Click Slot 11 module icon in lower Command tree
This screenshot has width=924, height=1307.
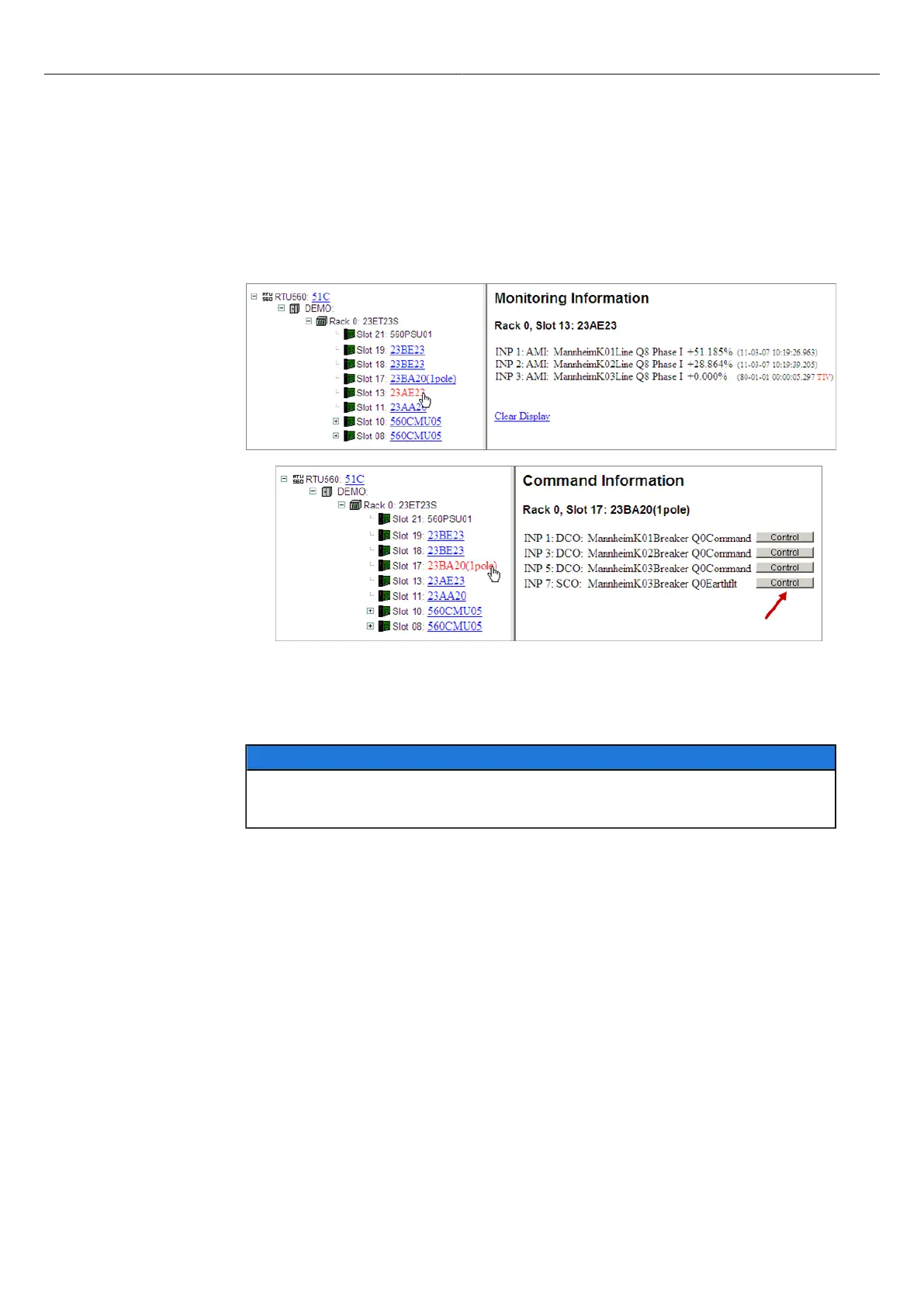[x=384, y=596]
